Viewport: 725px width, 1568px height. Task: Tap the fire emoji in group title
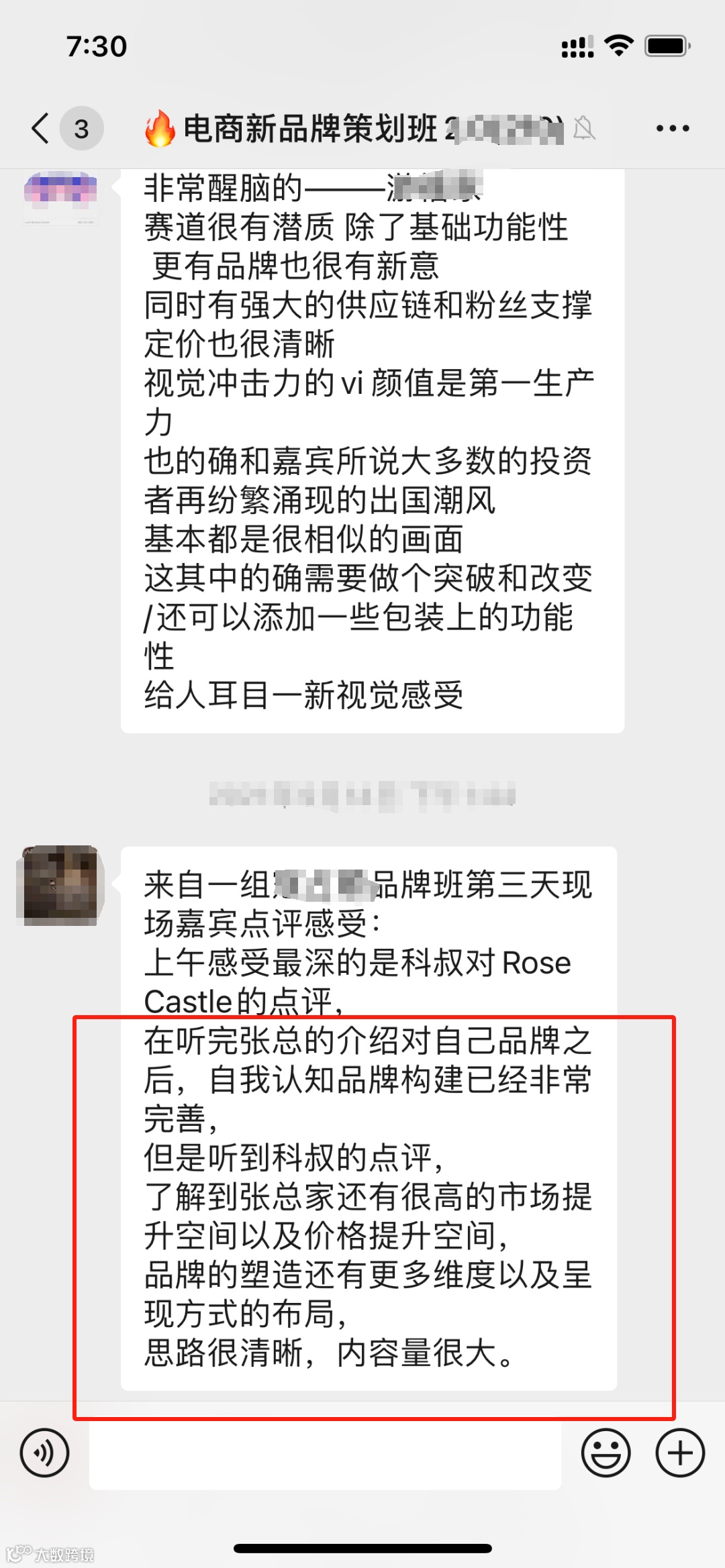click(x=160, y=127)
